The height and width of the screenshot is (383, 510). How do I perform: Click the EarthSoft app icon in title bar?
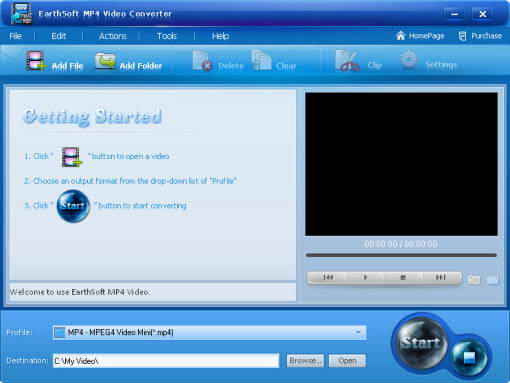21,14
